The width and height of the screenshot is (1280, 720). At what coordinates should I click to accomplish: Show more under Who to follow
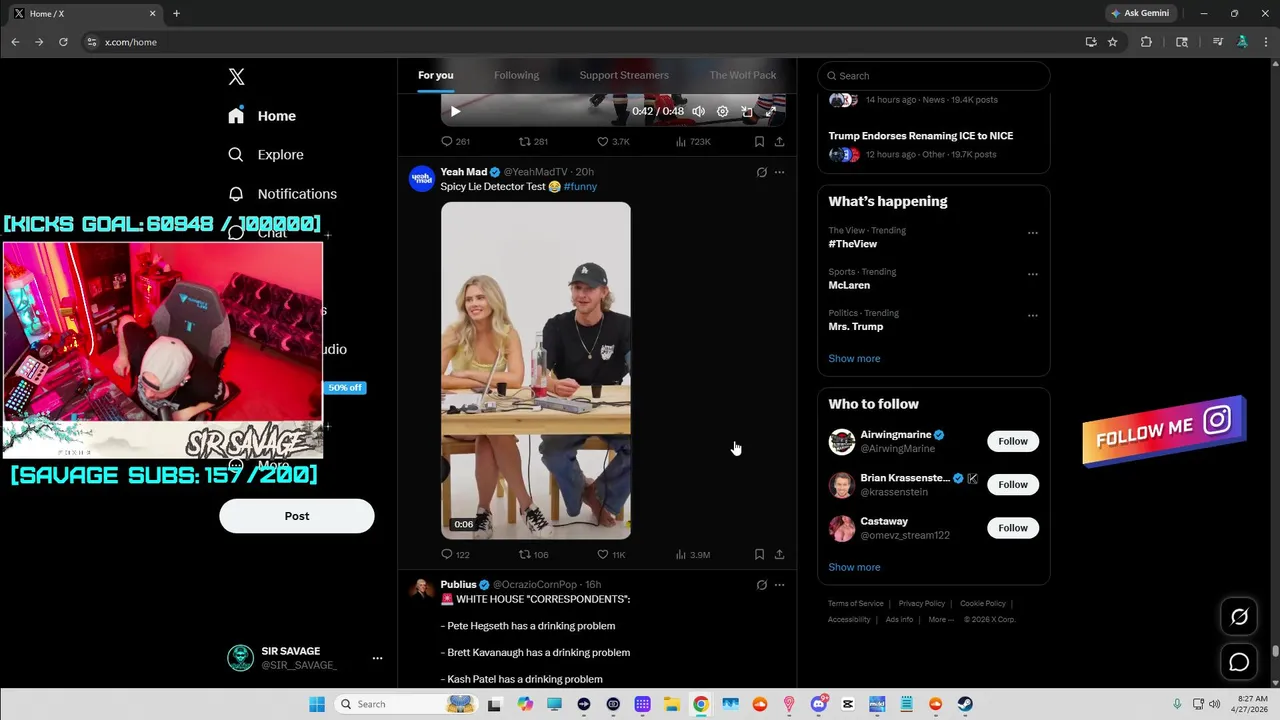[x=854, y=567]
